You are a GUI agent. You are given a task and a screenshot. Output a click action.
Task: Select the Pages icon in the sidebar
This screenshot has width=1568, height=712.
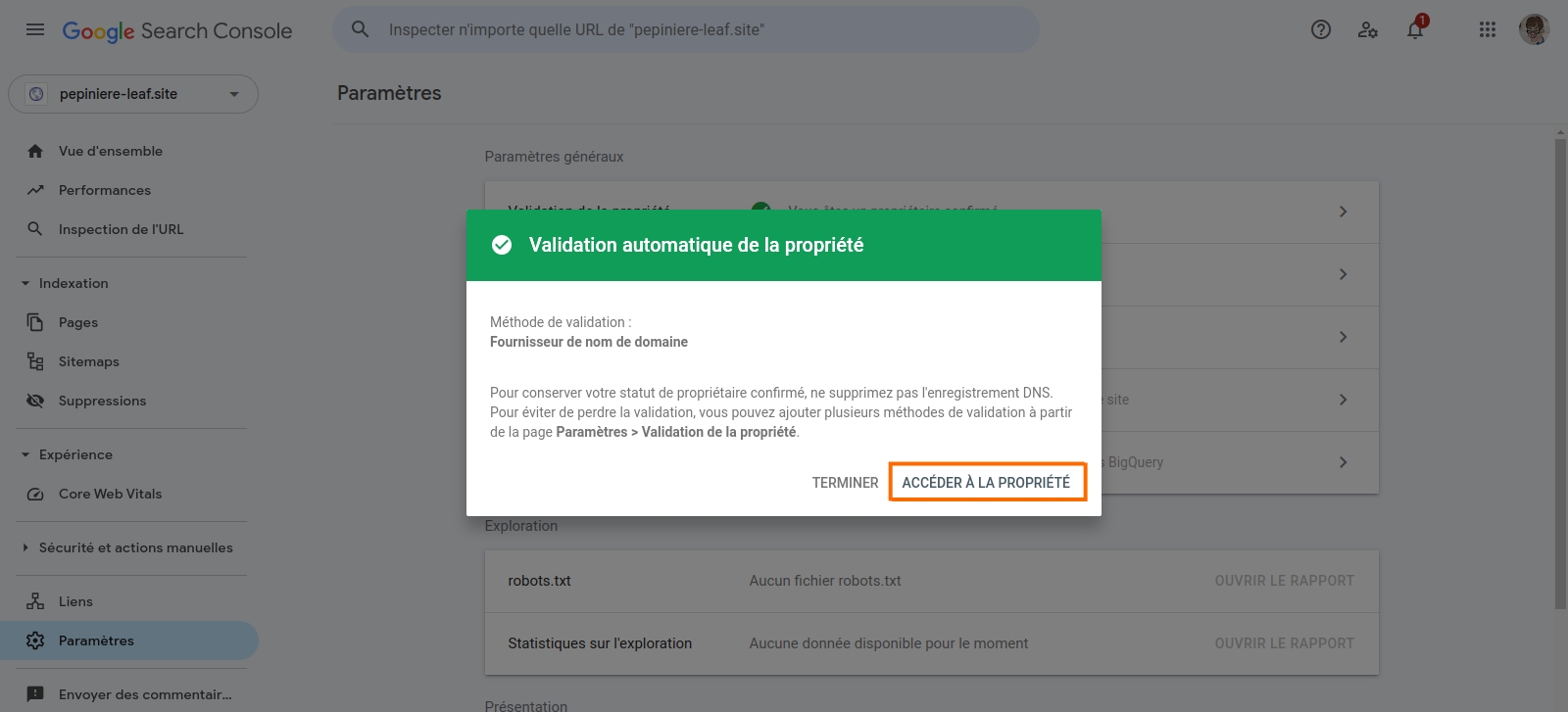(35, 321)
